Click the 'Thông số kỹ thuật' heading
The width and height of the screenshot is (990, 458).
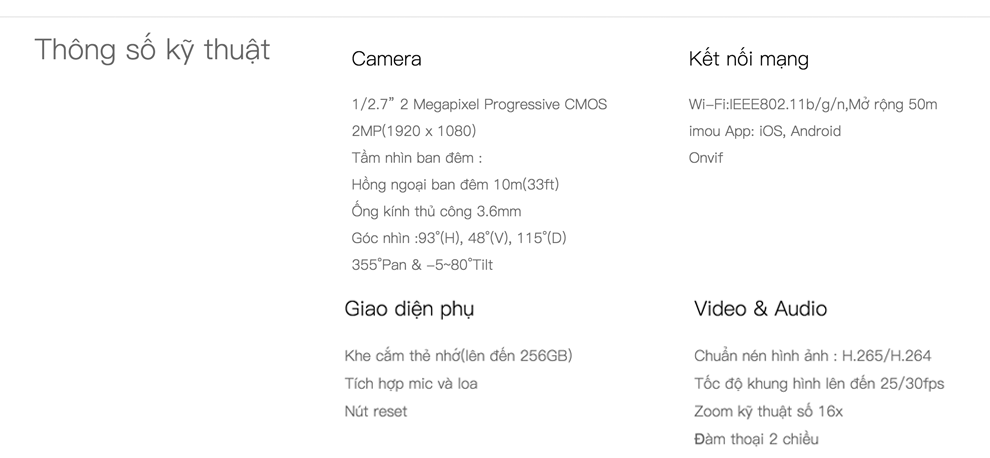coord(152,49)
